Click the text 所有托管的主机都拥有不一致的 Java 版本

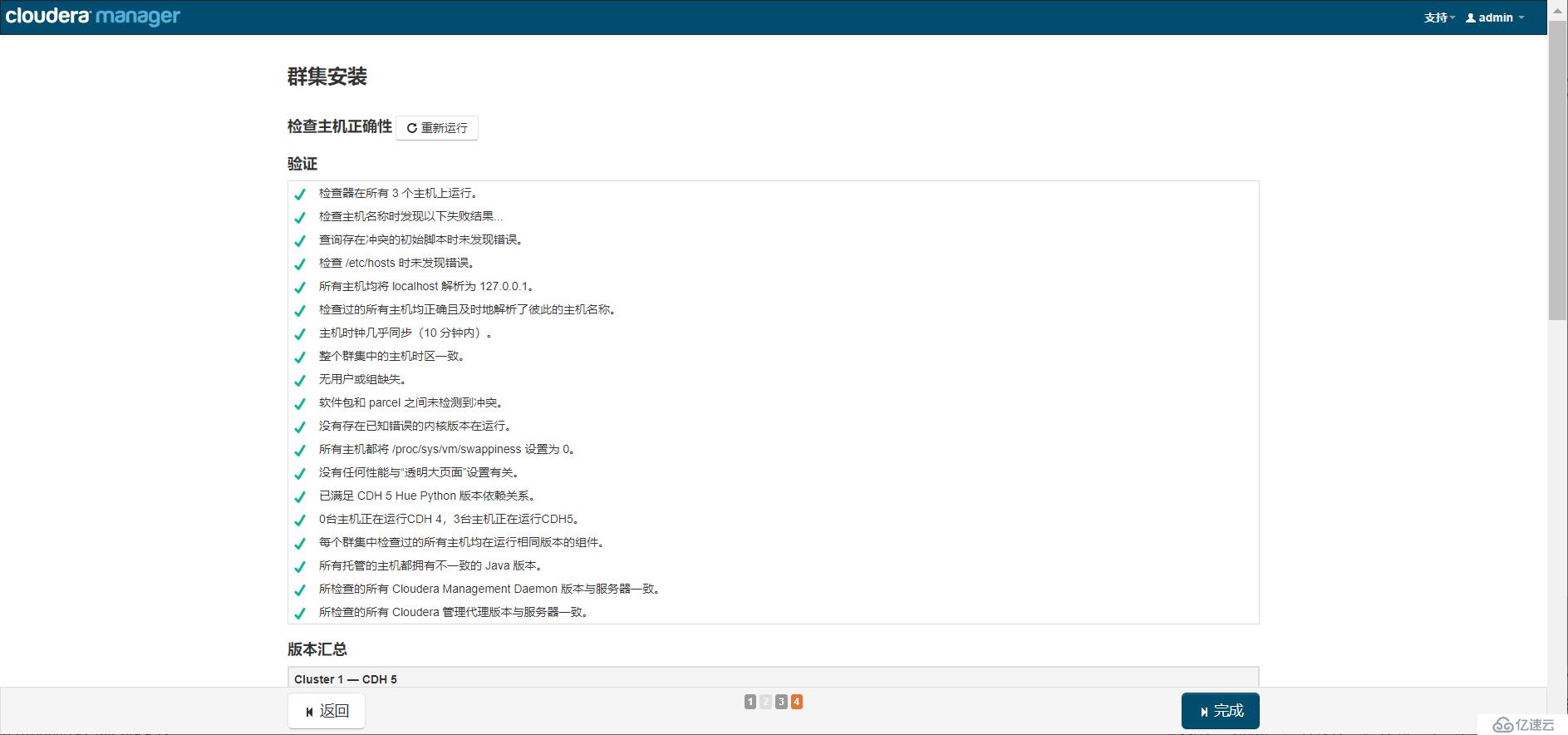coord(432,565)
